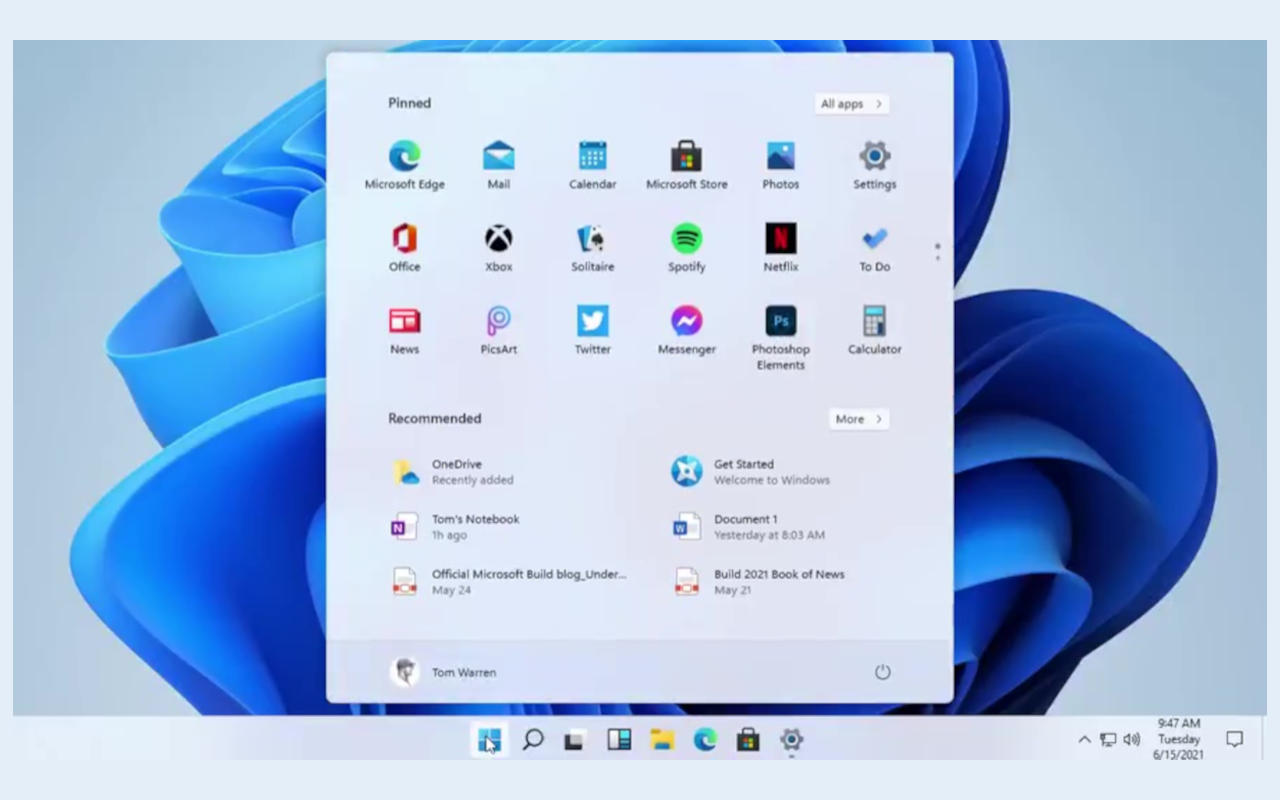Click the taskbar Search magnifier icon
This screenshot has height=800, width=1280.
tap(533, 740)
